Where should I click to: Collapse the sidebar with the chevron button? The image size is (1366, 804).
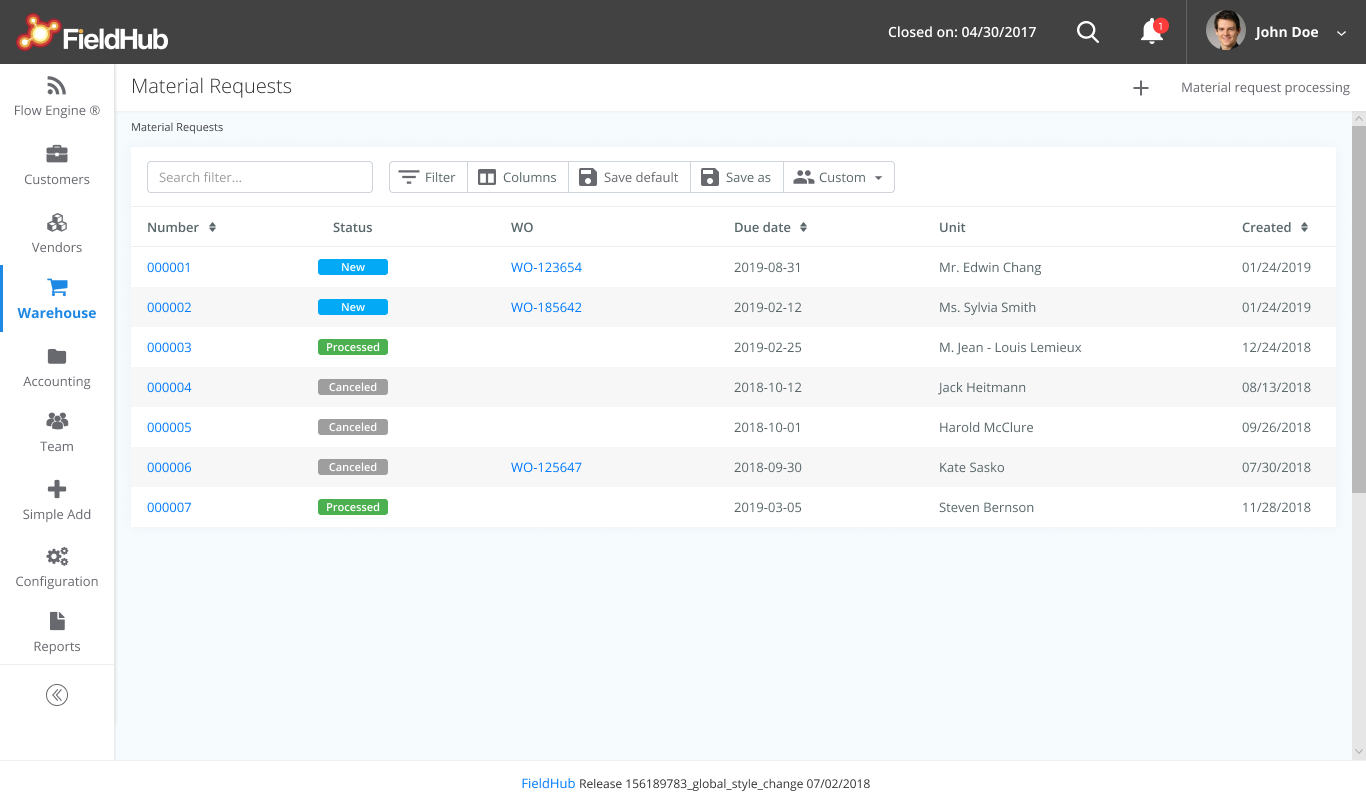56,694
